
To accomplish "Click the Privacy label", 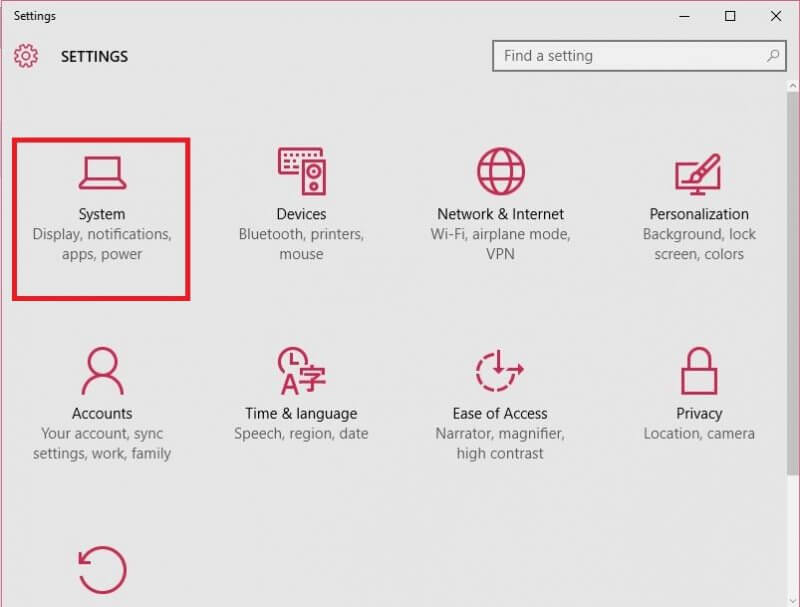I will click(x=699, y=413).
